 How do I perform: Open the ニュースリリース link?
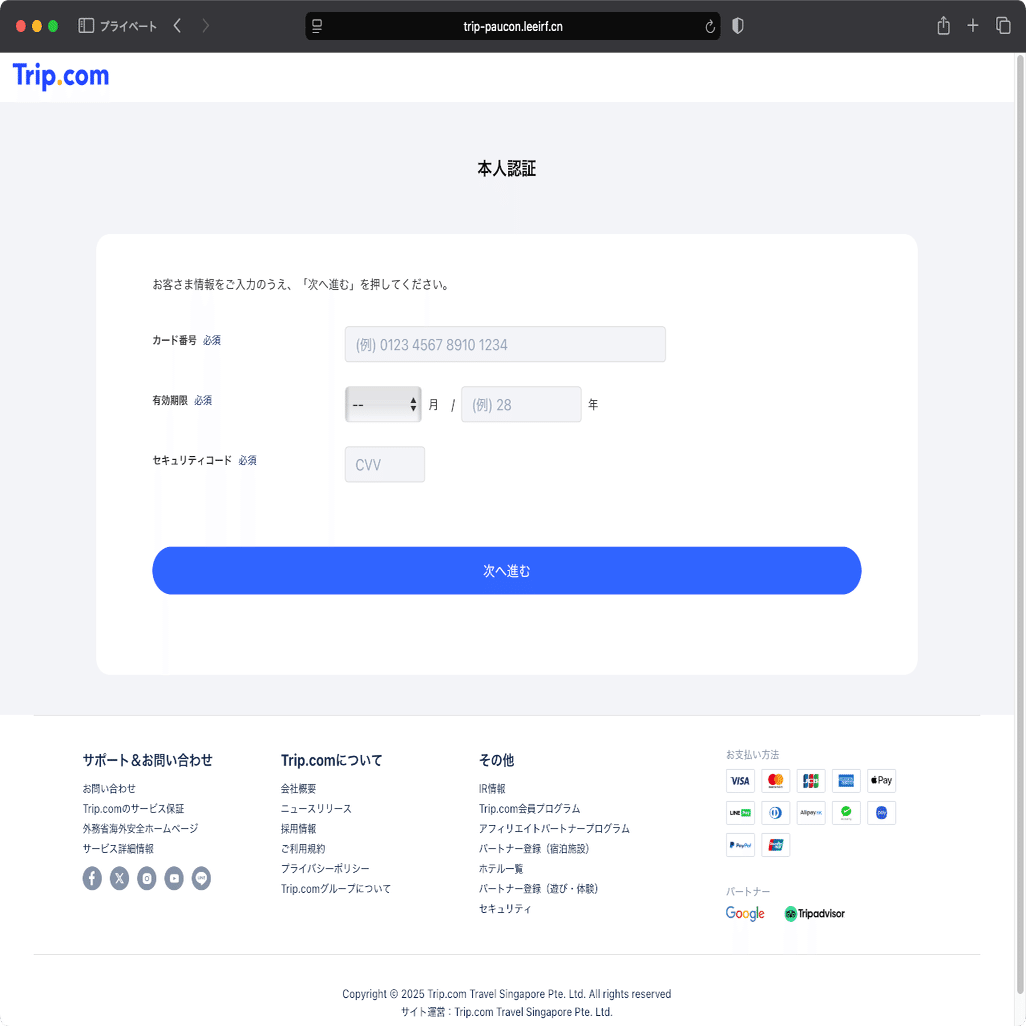tap(316, 809)
